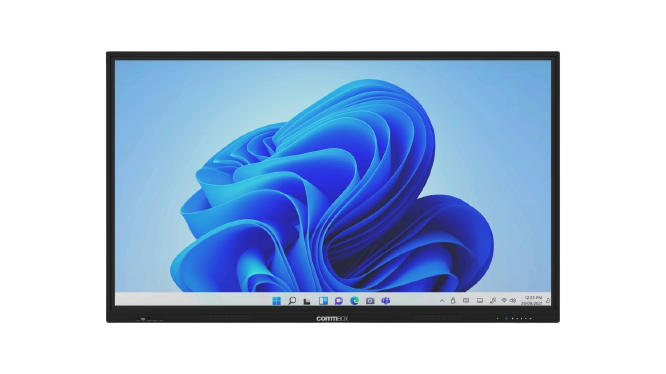Open the volume speaker tray icon
The width and height of the screenshot is (666, 374).
click(x=513, y=301)
